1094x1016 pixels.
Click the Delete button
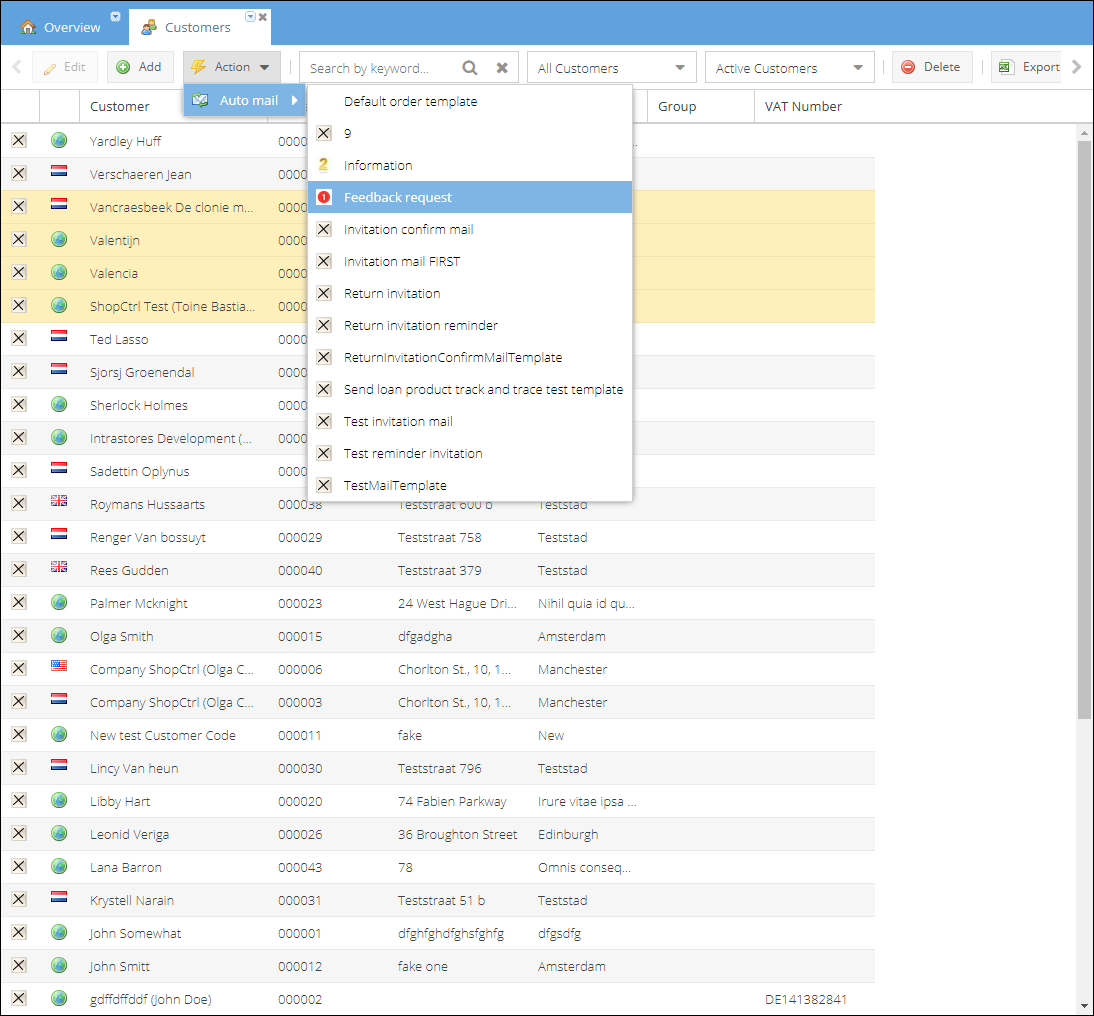click(931, 67)
